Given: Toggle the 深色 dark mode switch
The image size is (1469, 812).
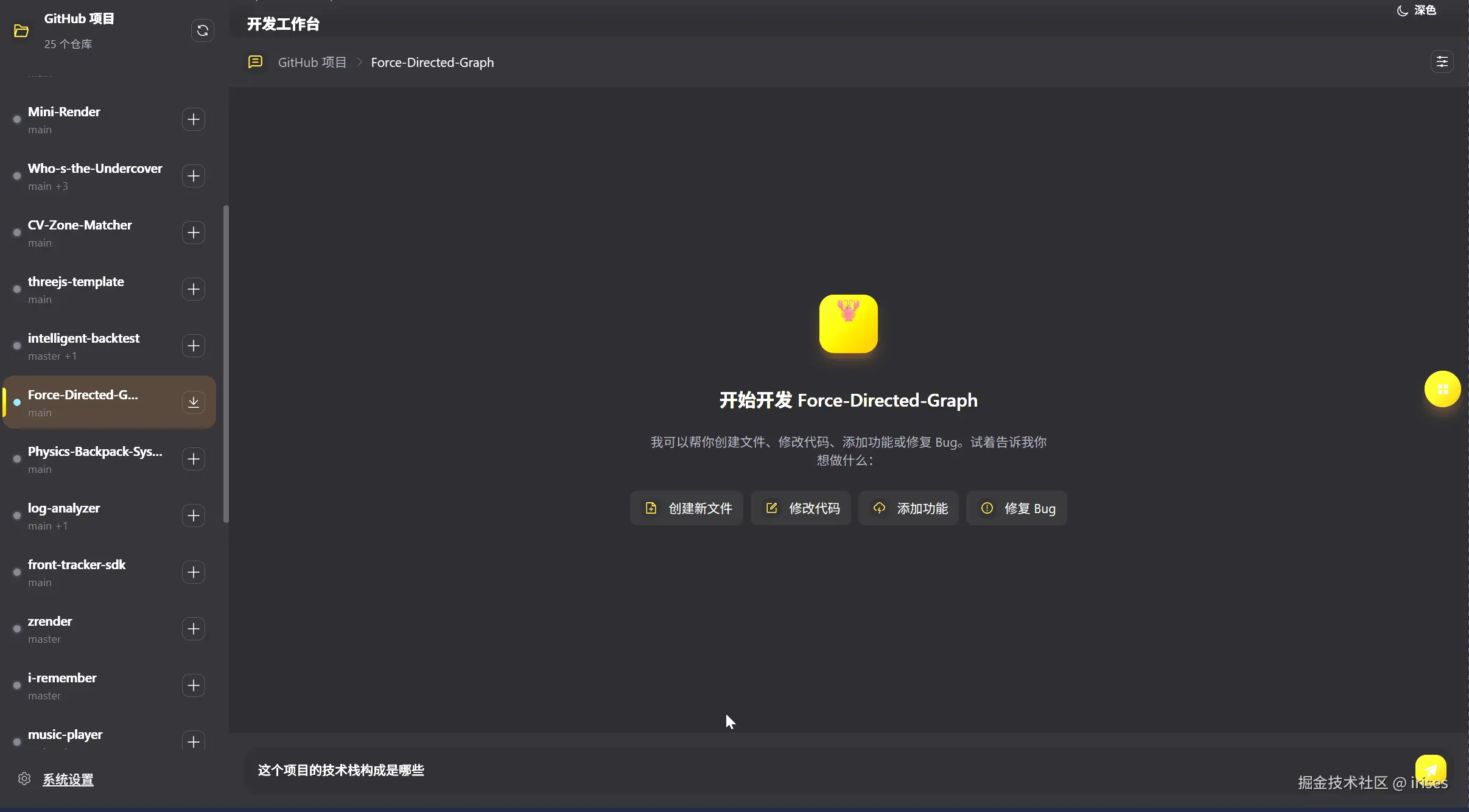Looking at the screenshot, I should click(1417, 10).
